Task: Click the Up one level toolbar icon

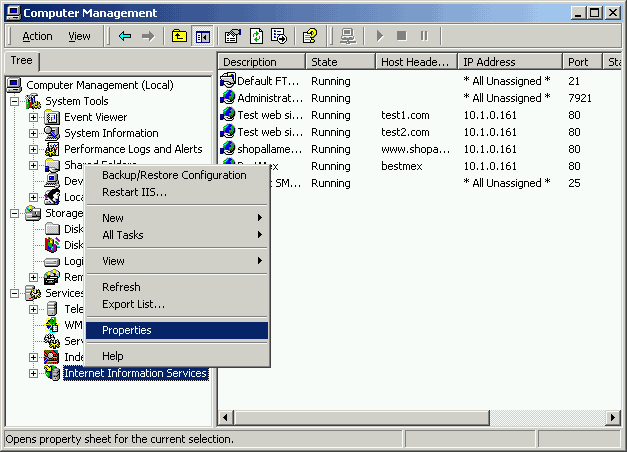Action: click(180, 36)
